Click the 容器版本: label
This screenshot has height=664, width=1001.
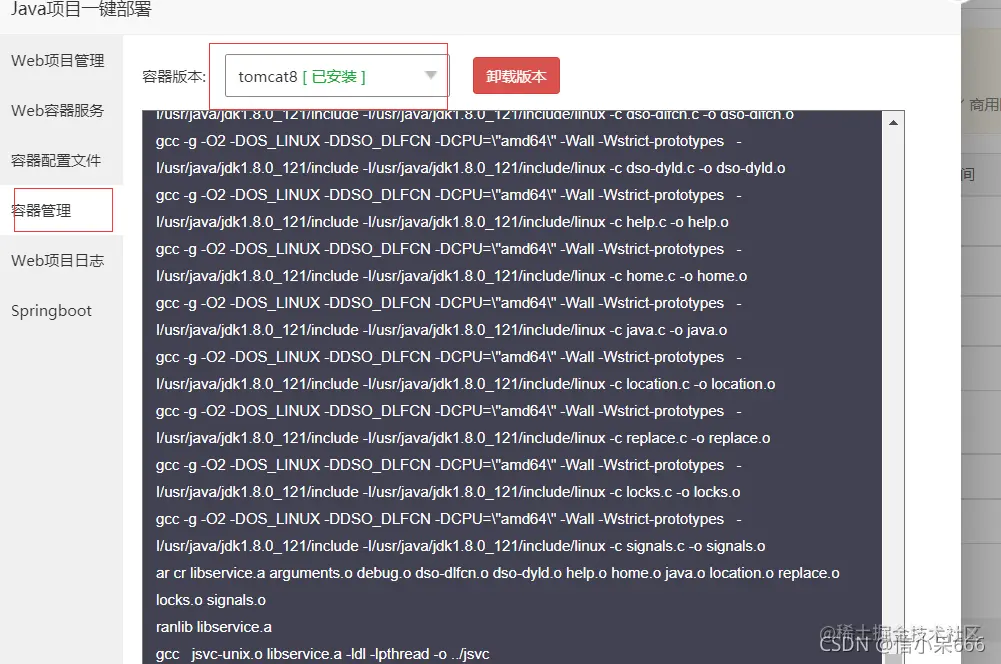point(174,77)
